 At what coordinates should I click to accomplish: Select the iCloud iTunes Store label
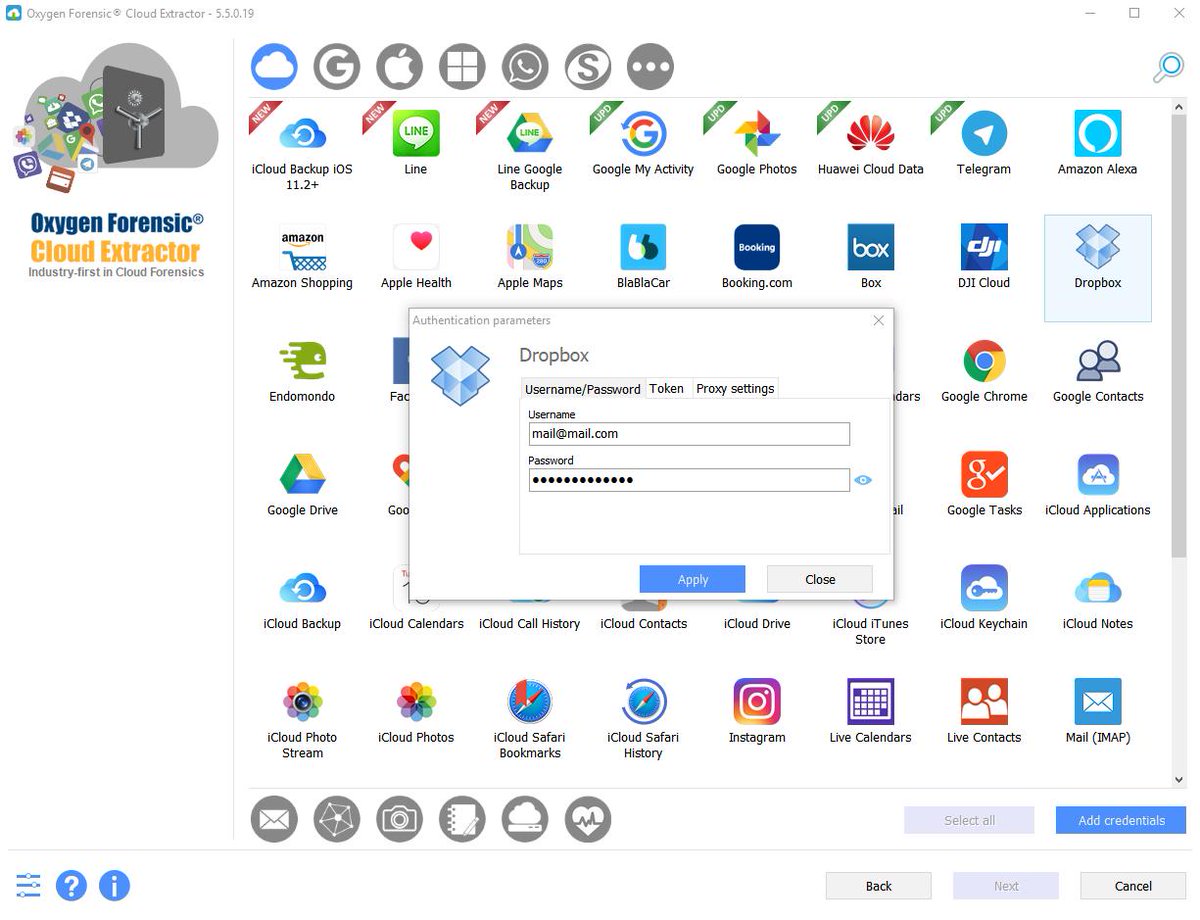(871, 631)
